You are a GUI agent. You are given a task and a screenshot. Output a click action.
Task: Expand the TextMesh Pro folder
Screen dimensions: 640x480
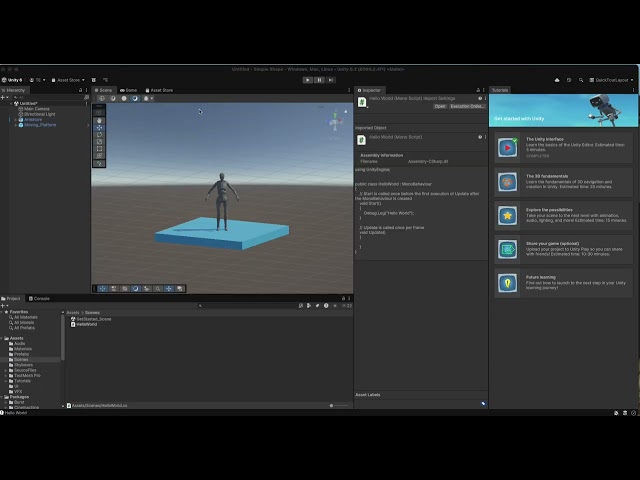pyautogui.click(x=6, y=376)
